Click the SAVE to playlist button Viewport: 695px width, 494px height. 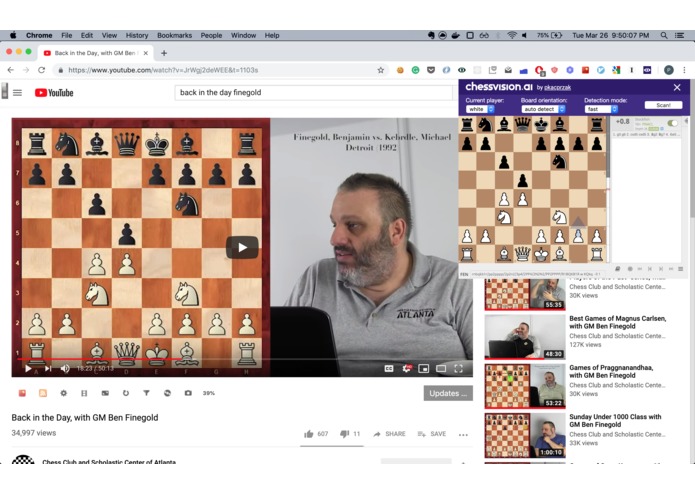432,434
